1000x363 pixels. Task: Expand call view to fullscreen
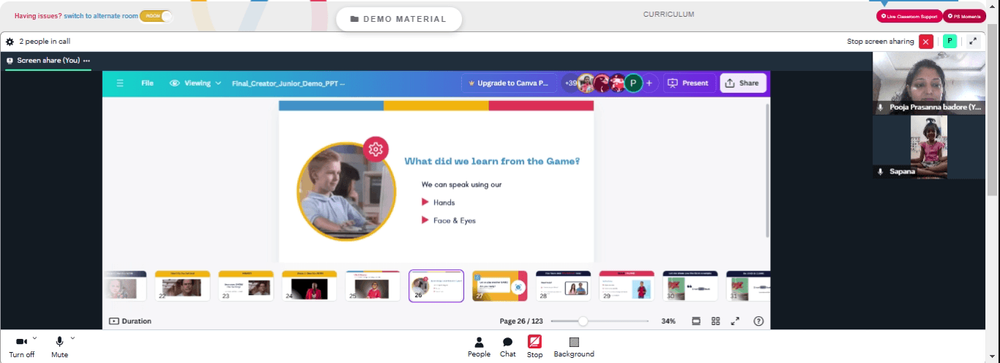(x=973, y=41)
